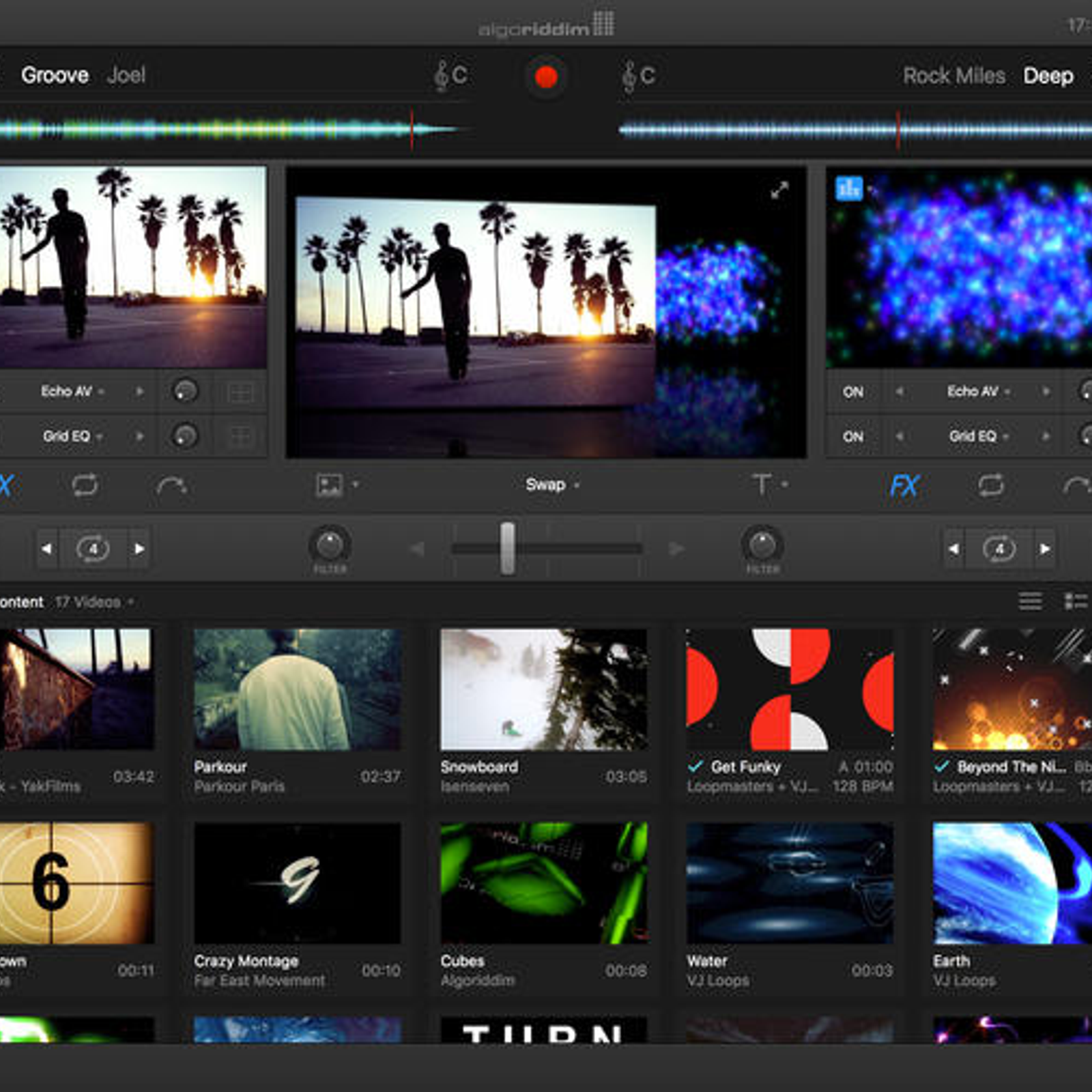Select Get Funky video thumbnail

pos(790,689)
